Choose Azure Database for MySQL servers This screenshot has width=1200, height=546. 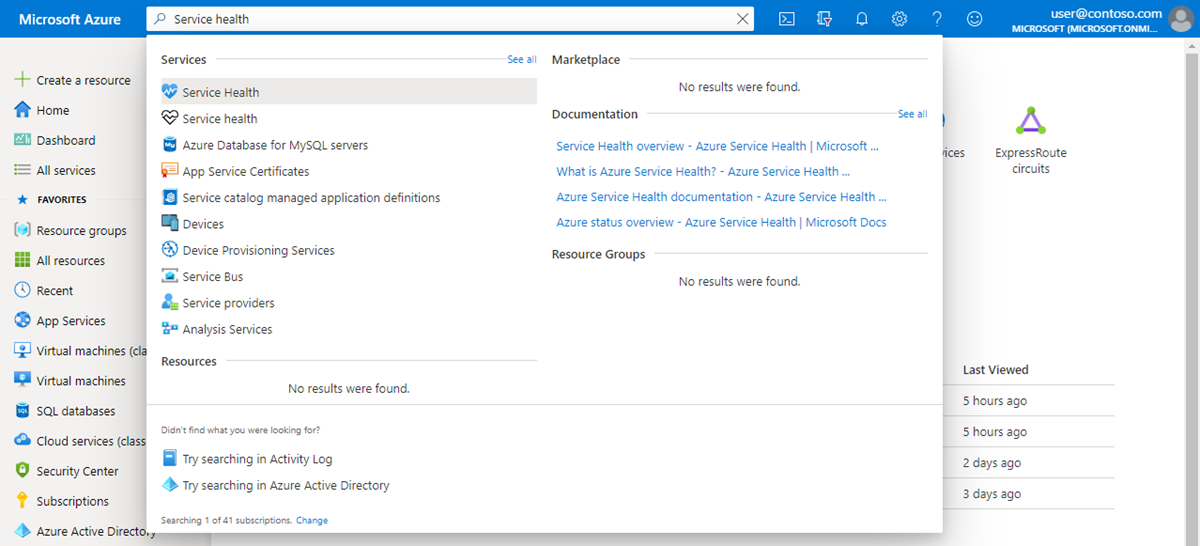coord(275,145)
